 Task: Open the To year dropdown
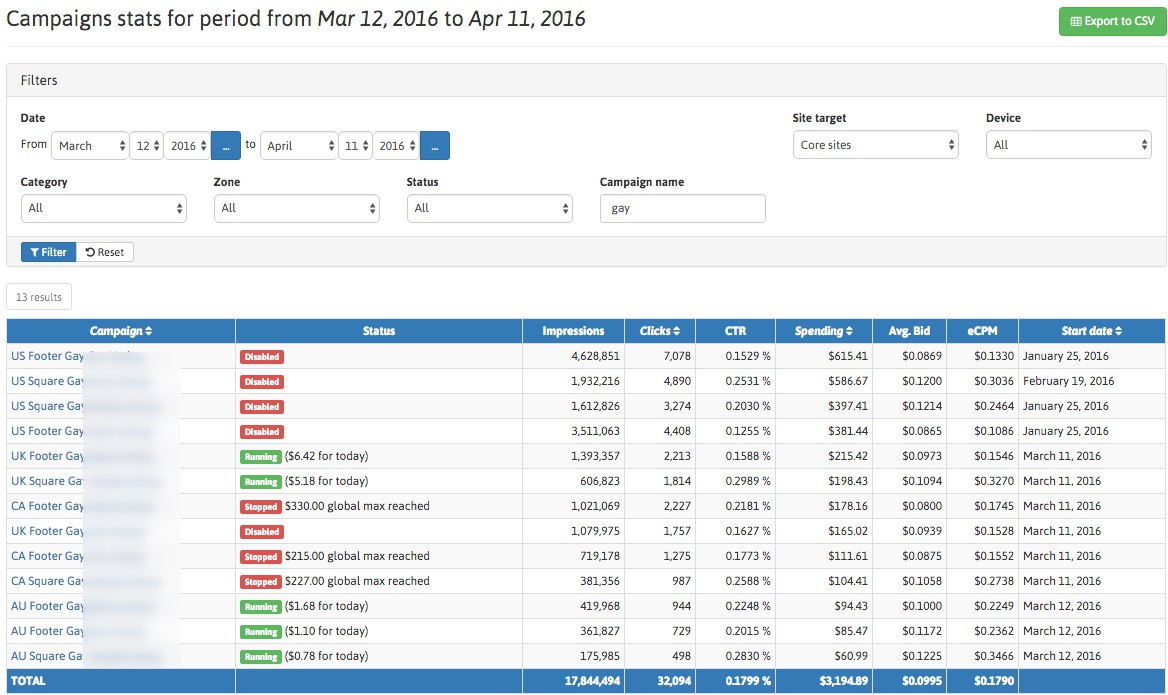click(x=396, y=145)
